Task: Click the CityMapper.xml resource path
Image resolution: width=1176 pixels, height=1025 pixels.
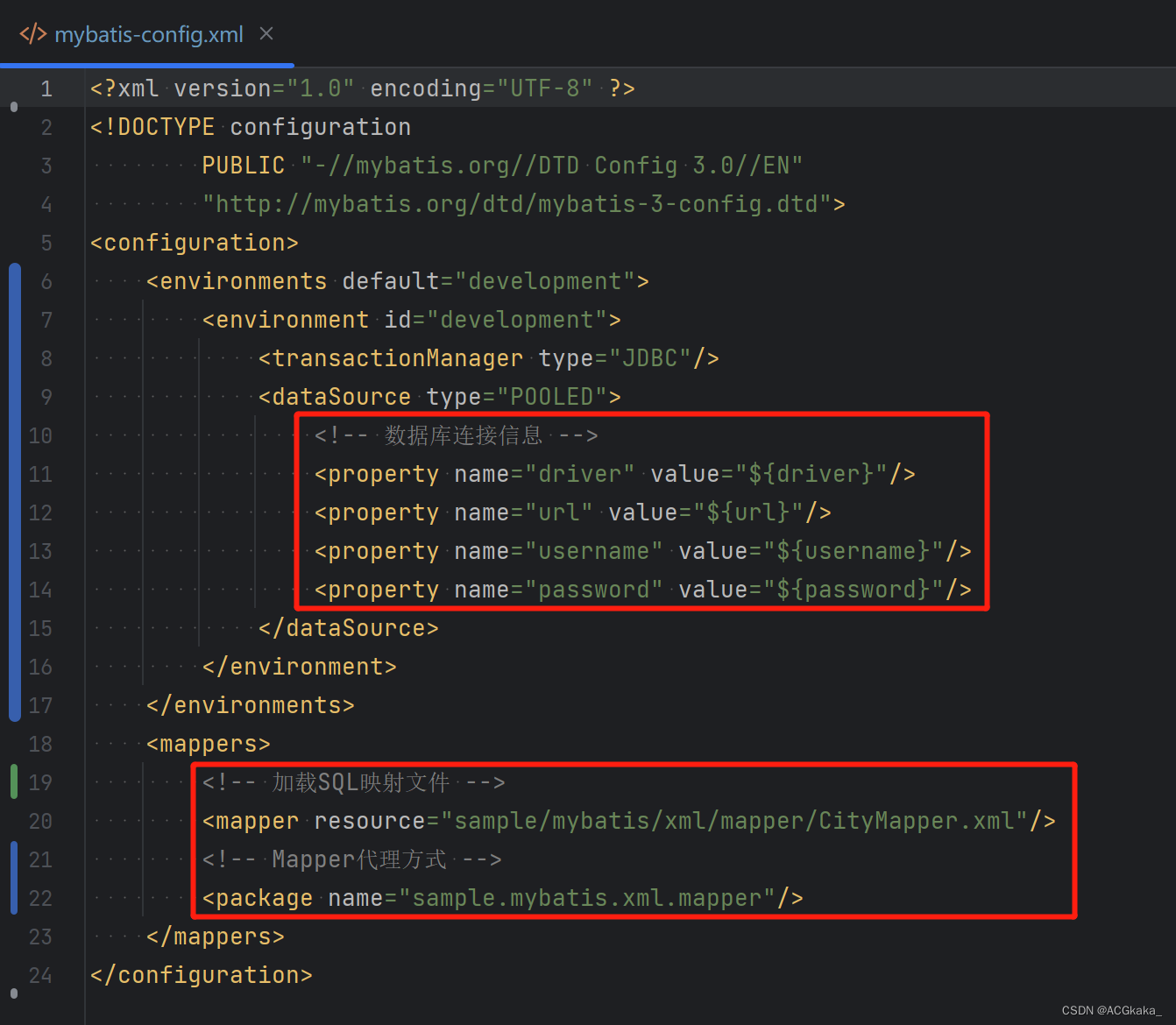Action: (x=734, y=821)
